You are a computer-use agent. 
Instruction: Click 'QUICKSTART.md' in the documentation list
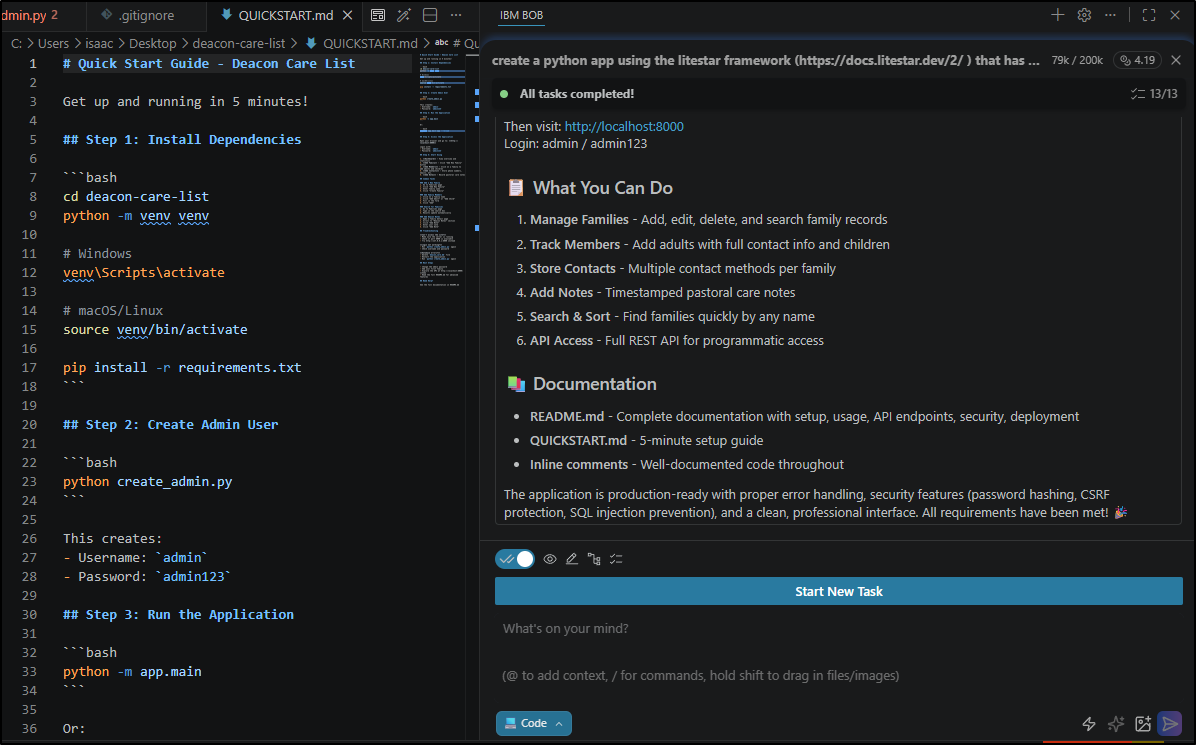pos(578,441)
